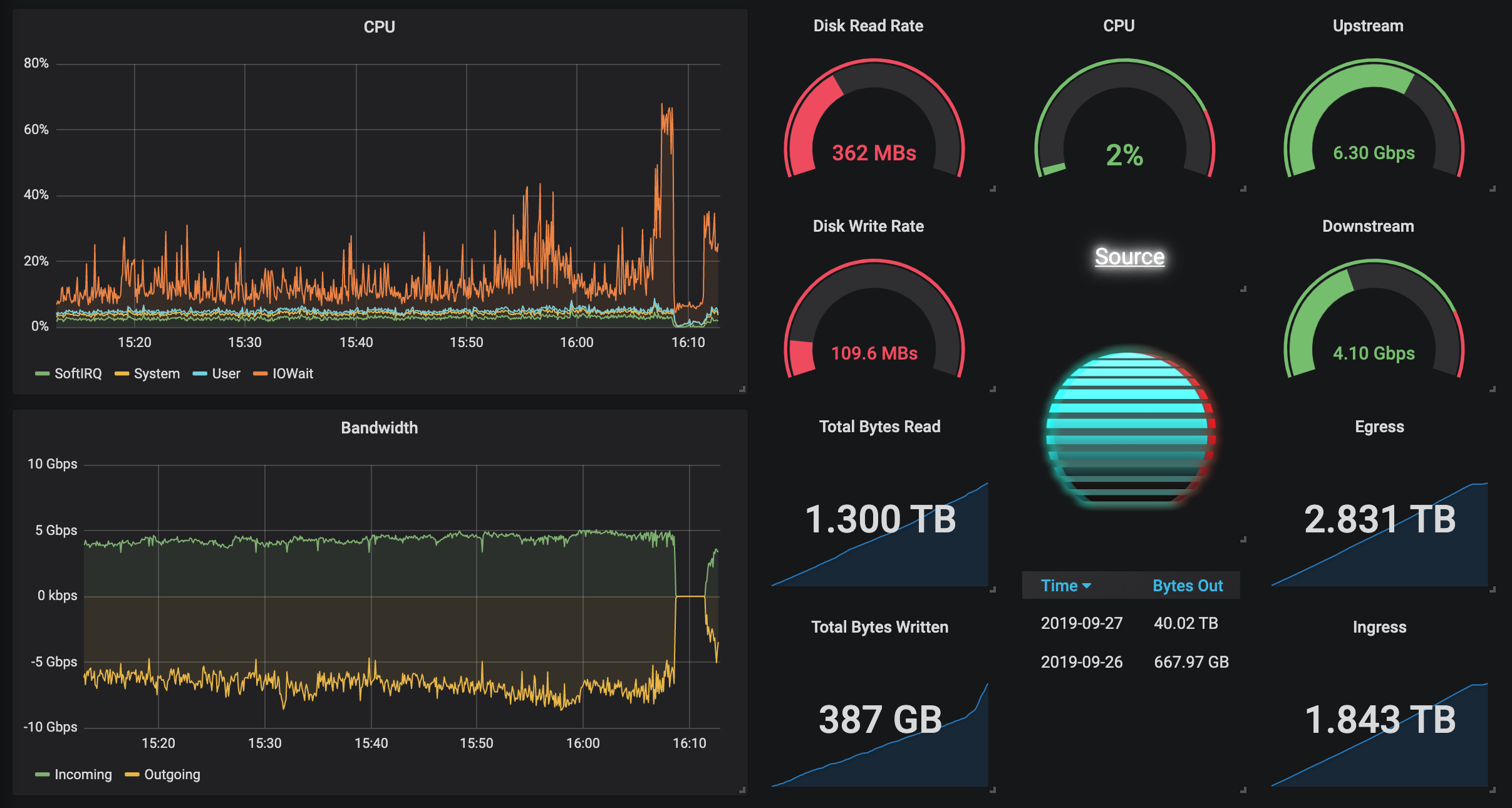Toggle the SoftIRQ series in CPU legend
This screenshot has width=1512, height=808.
[78, 373]
